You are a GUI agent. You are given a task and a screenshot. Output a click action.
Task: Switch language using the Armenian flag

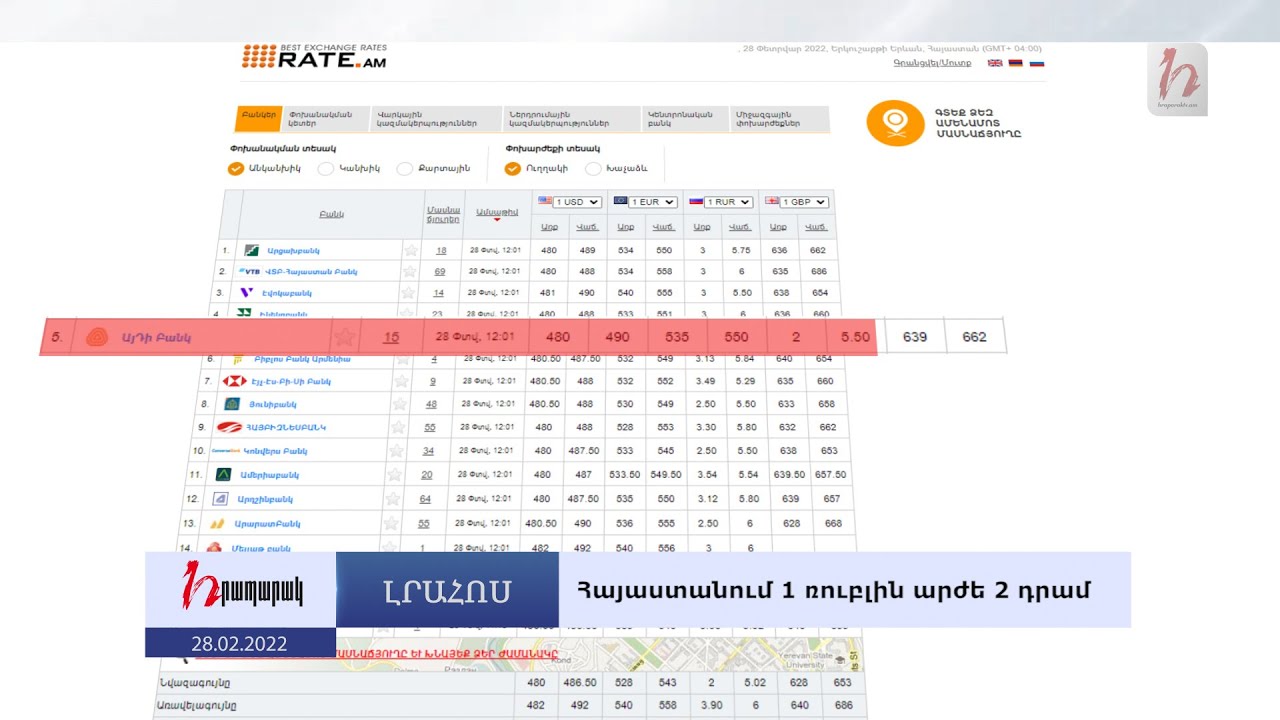point(1015,63)
